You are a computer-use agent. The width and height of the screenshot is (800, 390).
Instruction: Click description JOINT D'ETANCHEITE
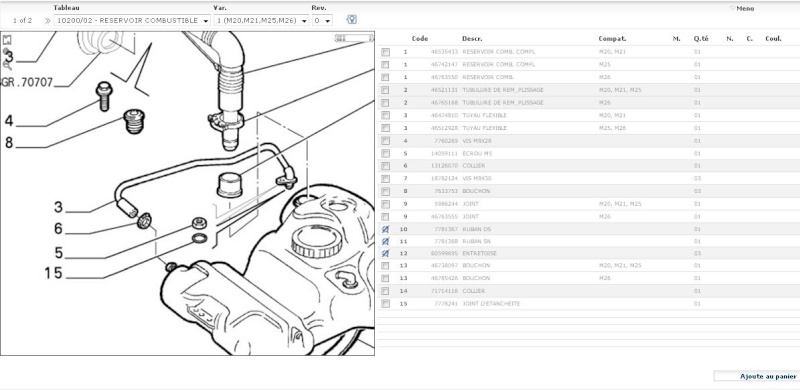491,304
